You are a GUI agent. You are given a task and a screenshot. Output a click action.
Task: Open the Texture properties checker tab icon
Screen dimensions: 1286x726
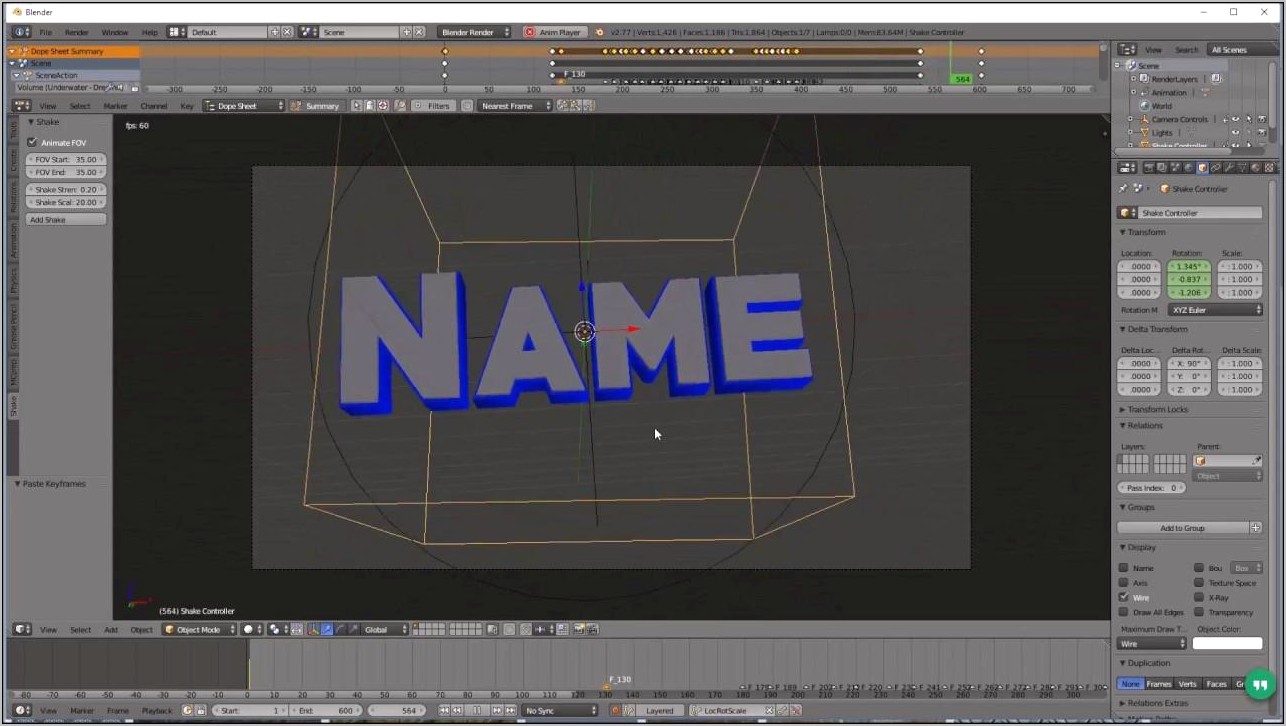click(1269, 167)
